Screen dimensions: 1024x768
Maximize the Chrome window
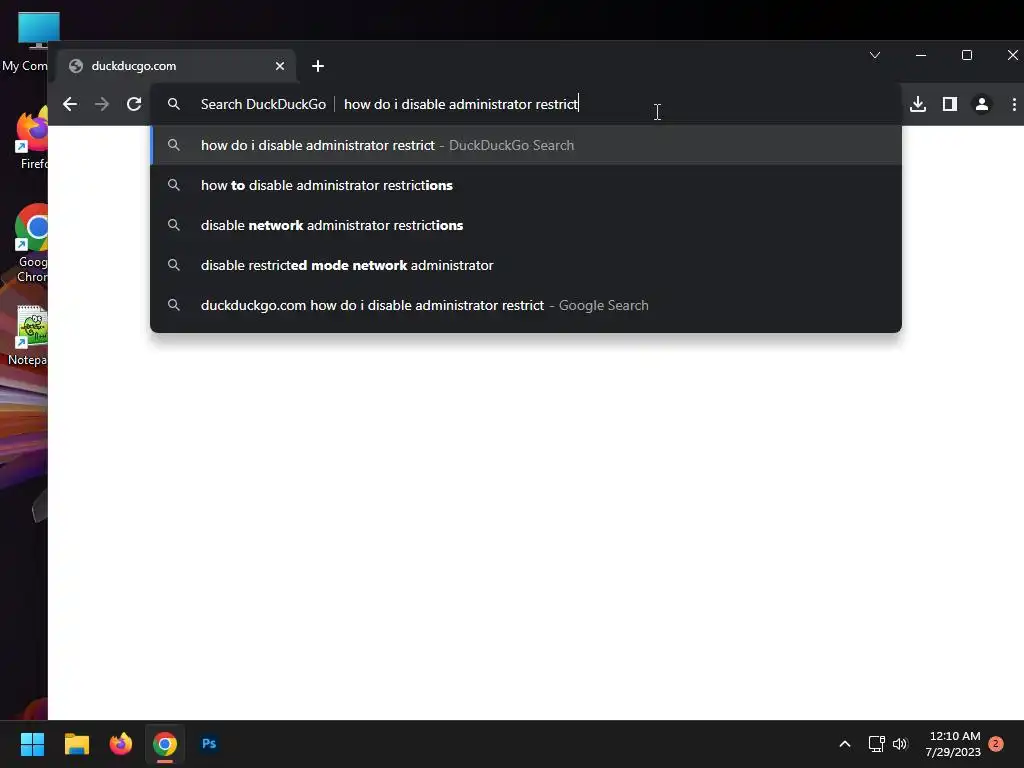(967, 56)
